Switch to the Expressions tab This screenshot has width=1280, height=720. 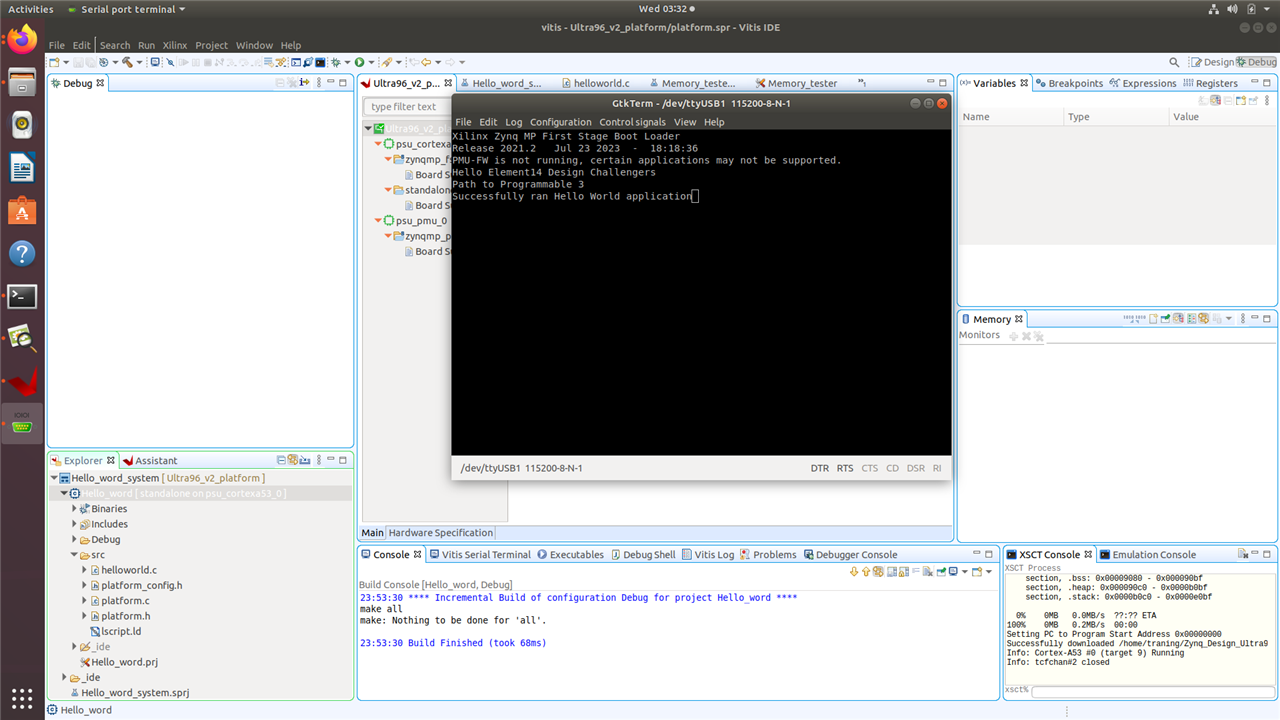[1143, 83]
